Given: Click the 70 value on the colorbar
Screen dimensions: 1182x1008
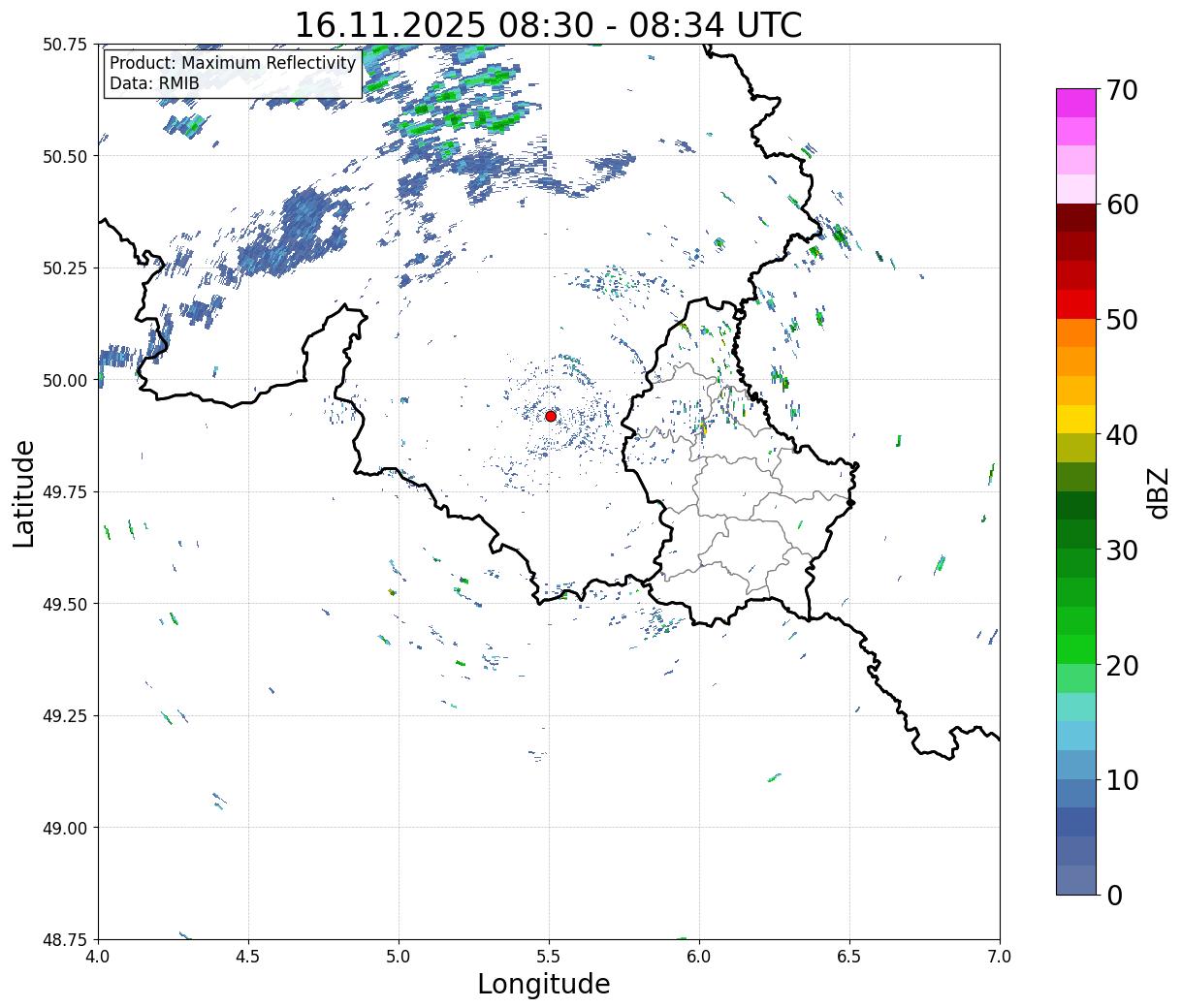Looking at the screenshot, I should [x=1121, y=90].
